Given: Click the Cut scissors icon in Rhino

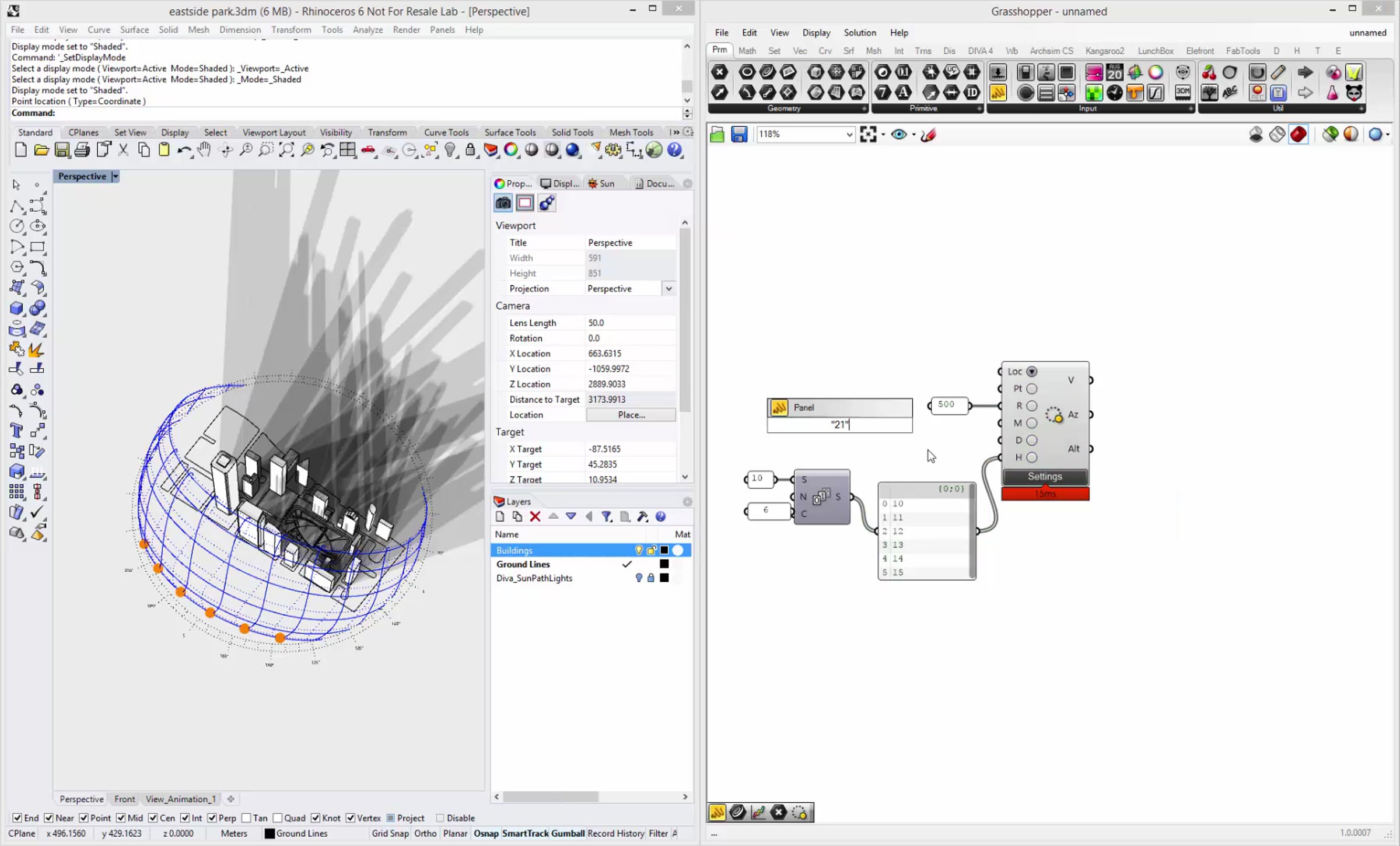Looking at the screenshot, I should click(123, 150).
